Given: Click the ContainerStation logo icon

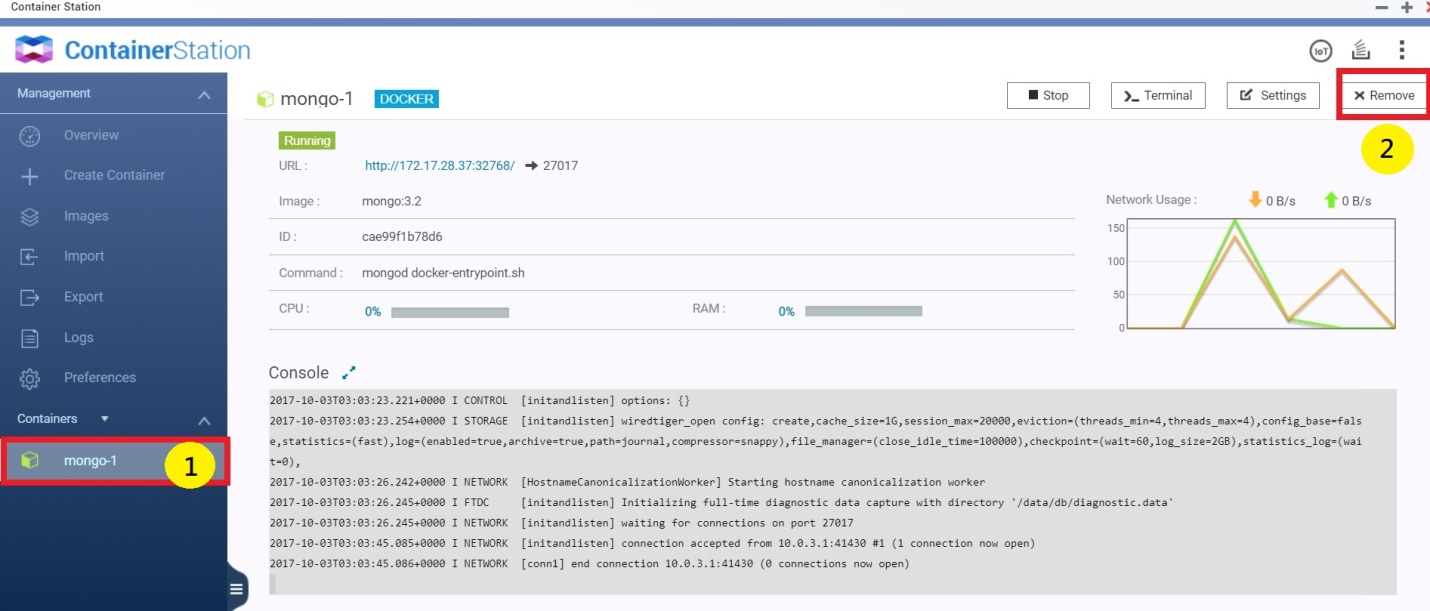Looking at the screenshot, I should point(34,49).
